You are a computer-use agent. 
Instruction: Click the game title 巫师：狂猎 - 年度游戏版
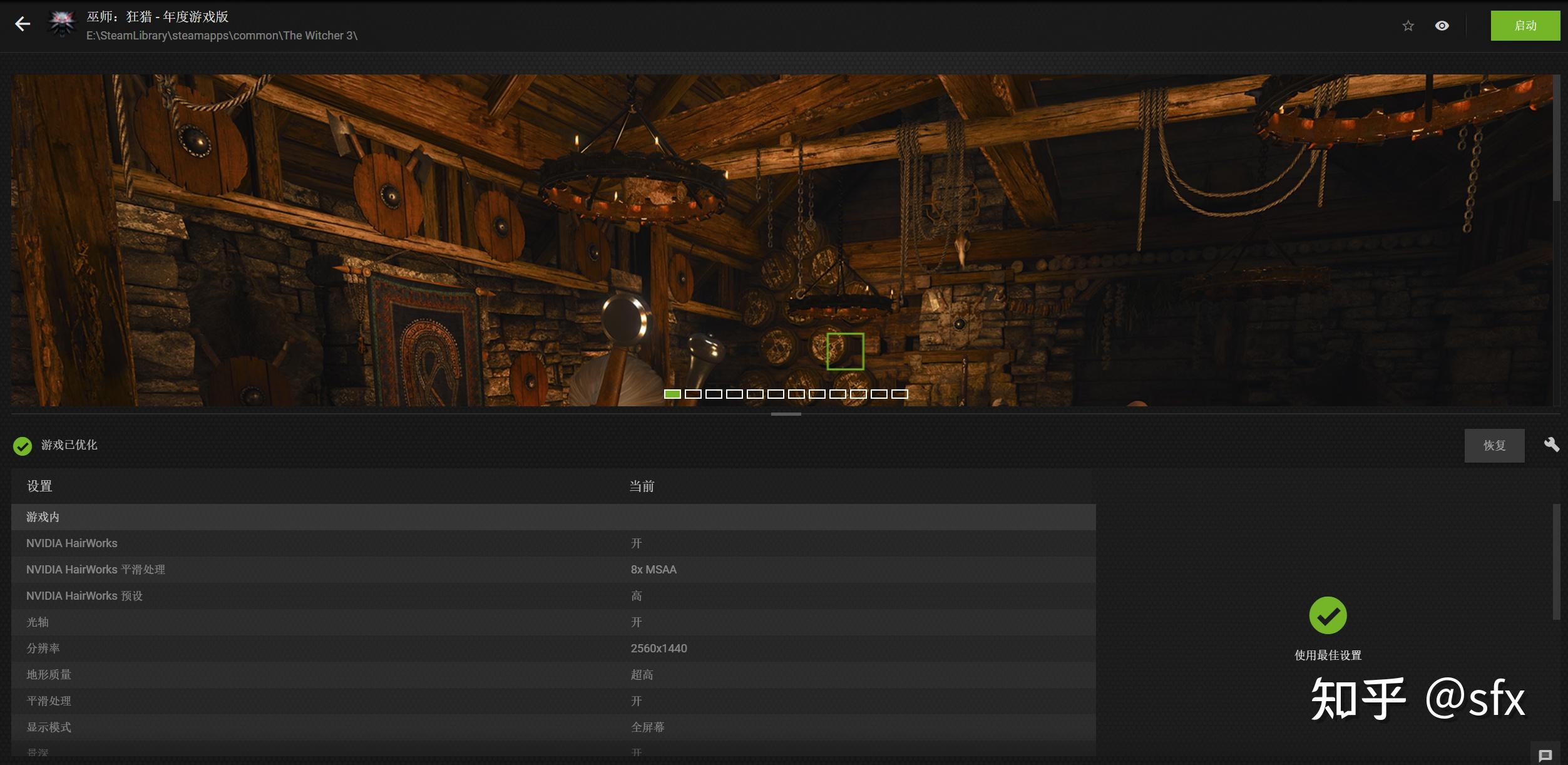pos(158,17)
